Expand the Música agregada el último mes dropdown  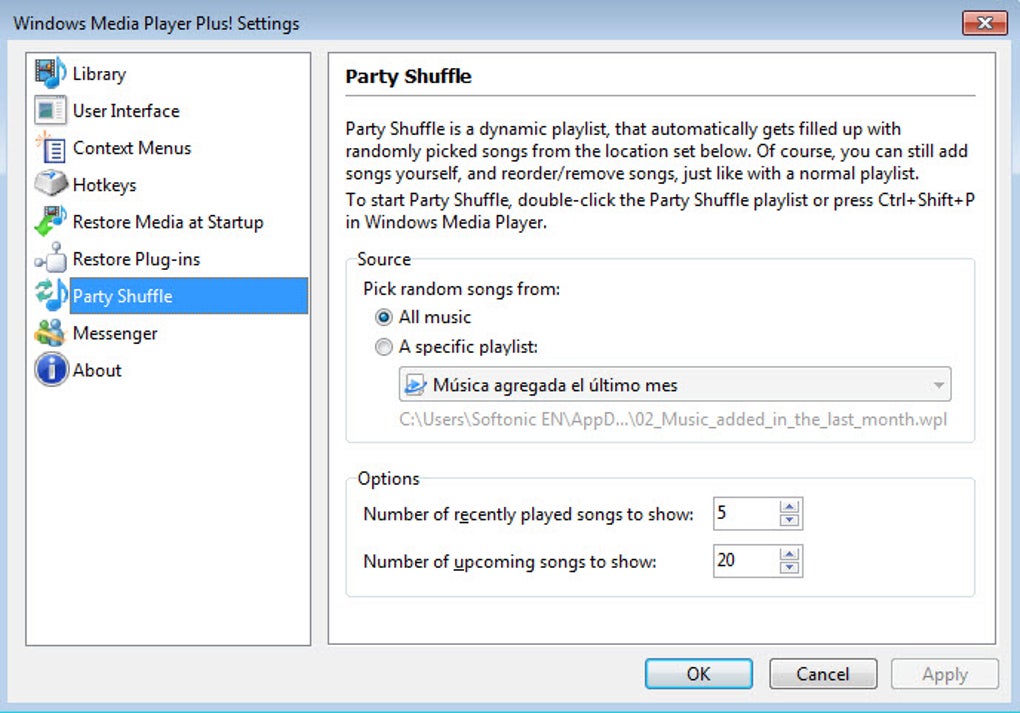pos(675,384)
